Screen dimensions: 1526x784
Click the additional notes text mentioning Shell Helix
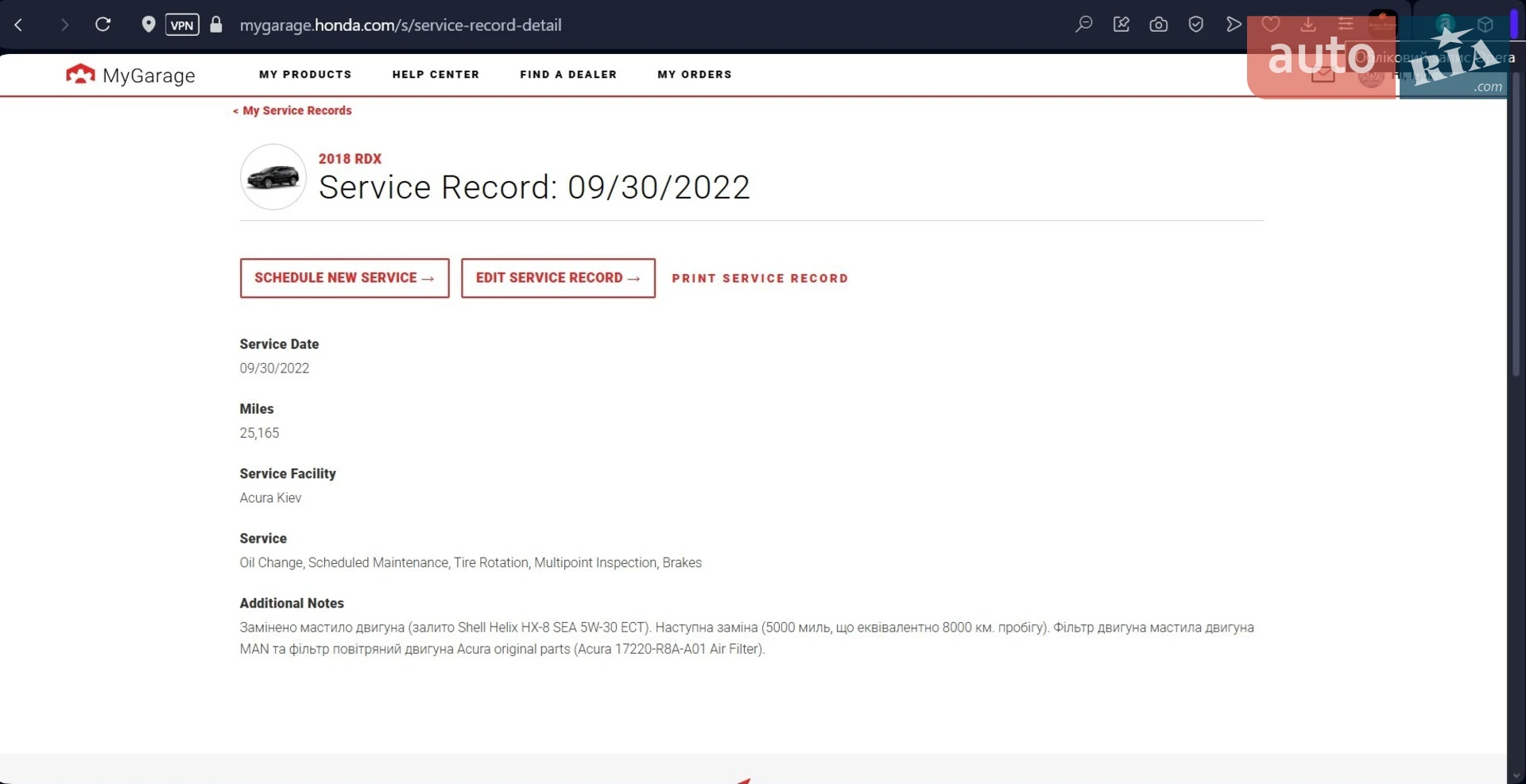coord(747,638)
